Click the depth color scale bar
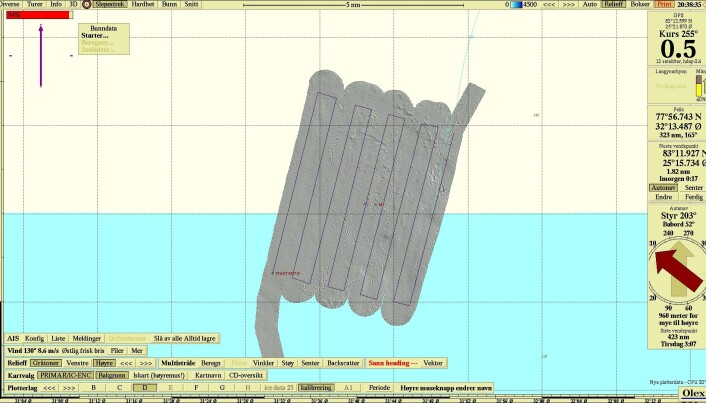The width and height of the screenshot is (706, 403). pyautogui.click(x=516, y=4)
